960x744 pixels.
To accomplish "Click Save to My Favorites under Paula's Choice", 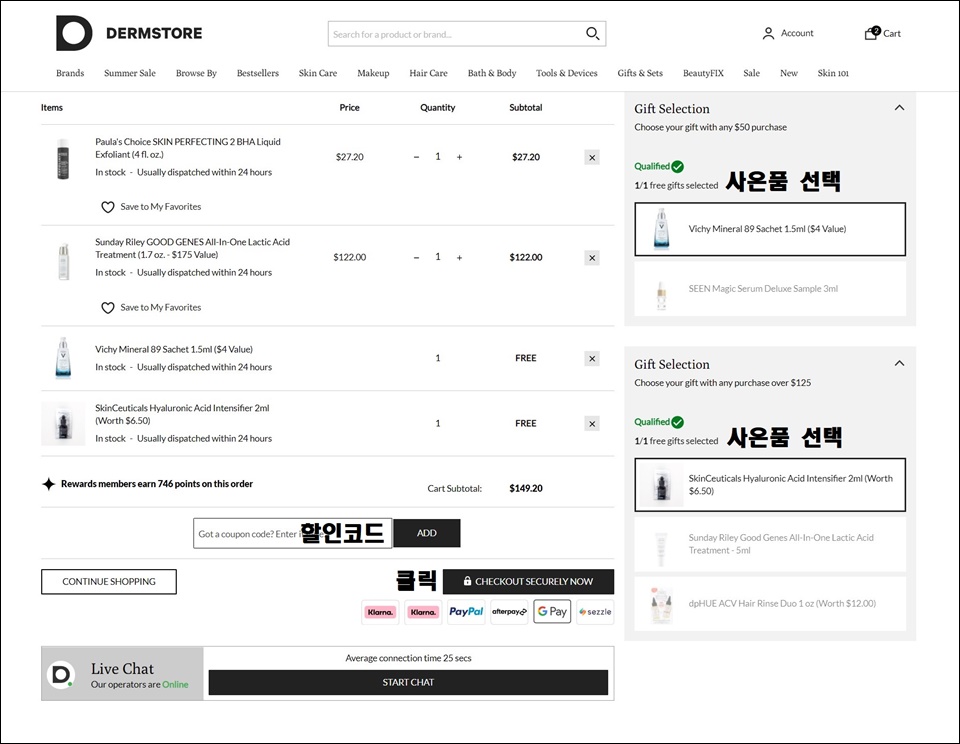I will click(161, 207).
